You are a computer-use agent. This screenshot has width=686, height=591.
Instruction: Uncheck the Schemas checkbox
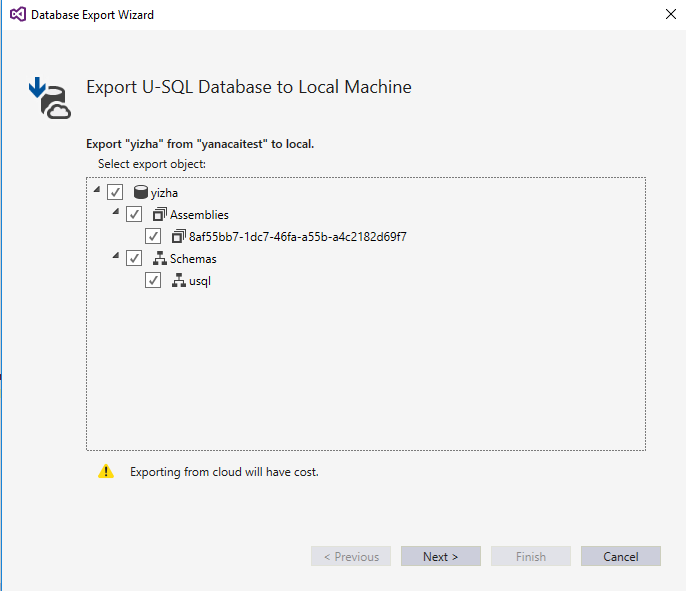pos(134,258)
